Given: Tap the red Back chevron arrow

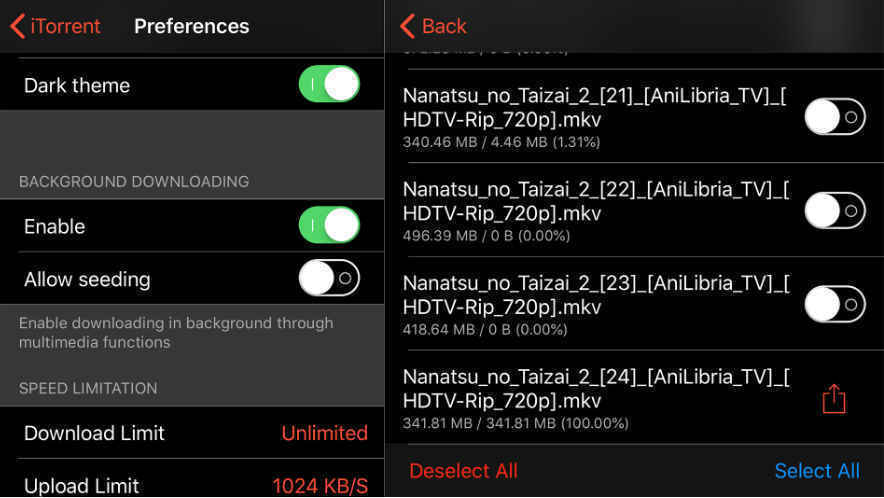Looking at the screenshot, I should [x=408, y=26].
